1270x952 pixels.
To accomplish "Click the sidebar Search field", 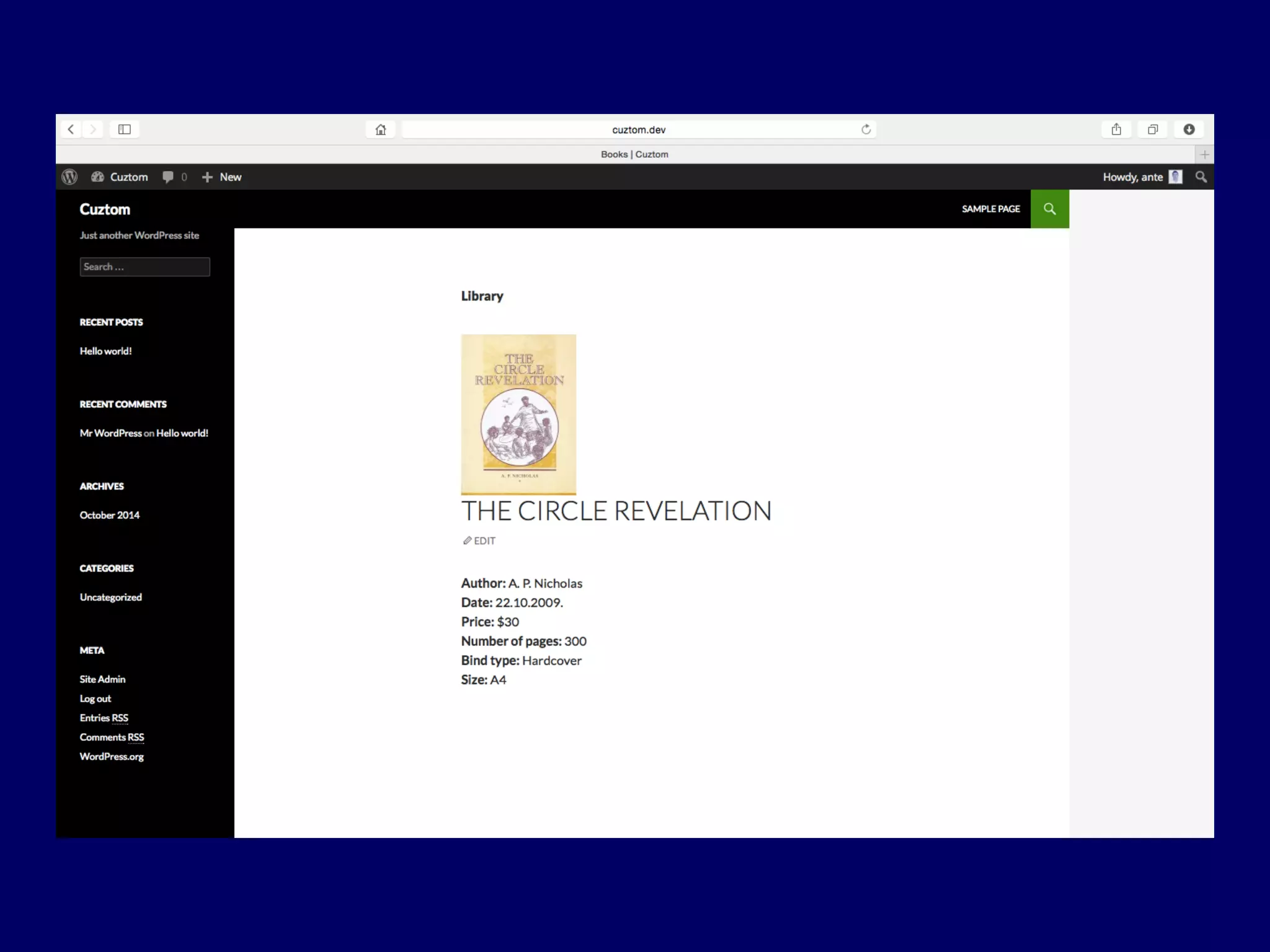I will (144, 267).
